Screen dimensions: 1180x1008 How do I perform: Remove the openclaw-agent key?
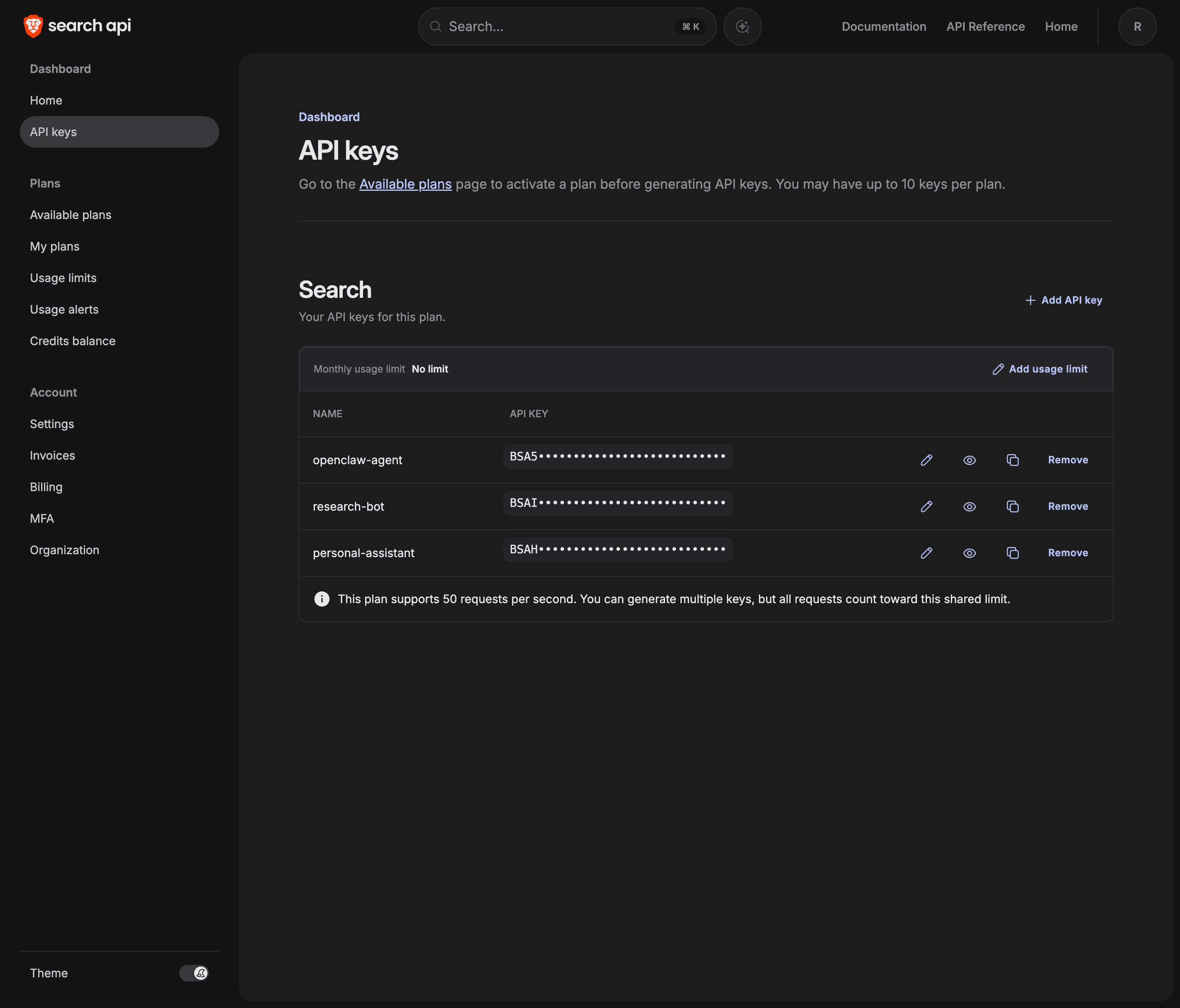[1068, 460]
